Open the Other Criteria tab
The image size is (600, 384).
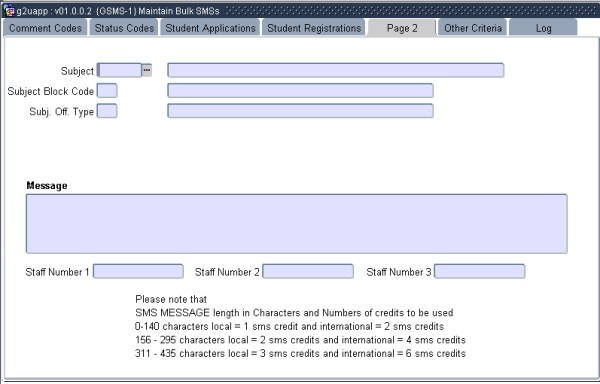pos(473,28)
